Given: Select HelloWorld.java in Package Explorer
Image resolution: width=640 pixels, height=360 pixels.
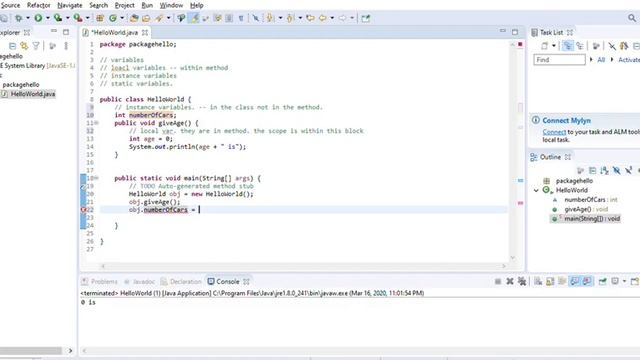Looking at the screenshot, I should click(28, 94).
